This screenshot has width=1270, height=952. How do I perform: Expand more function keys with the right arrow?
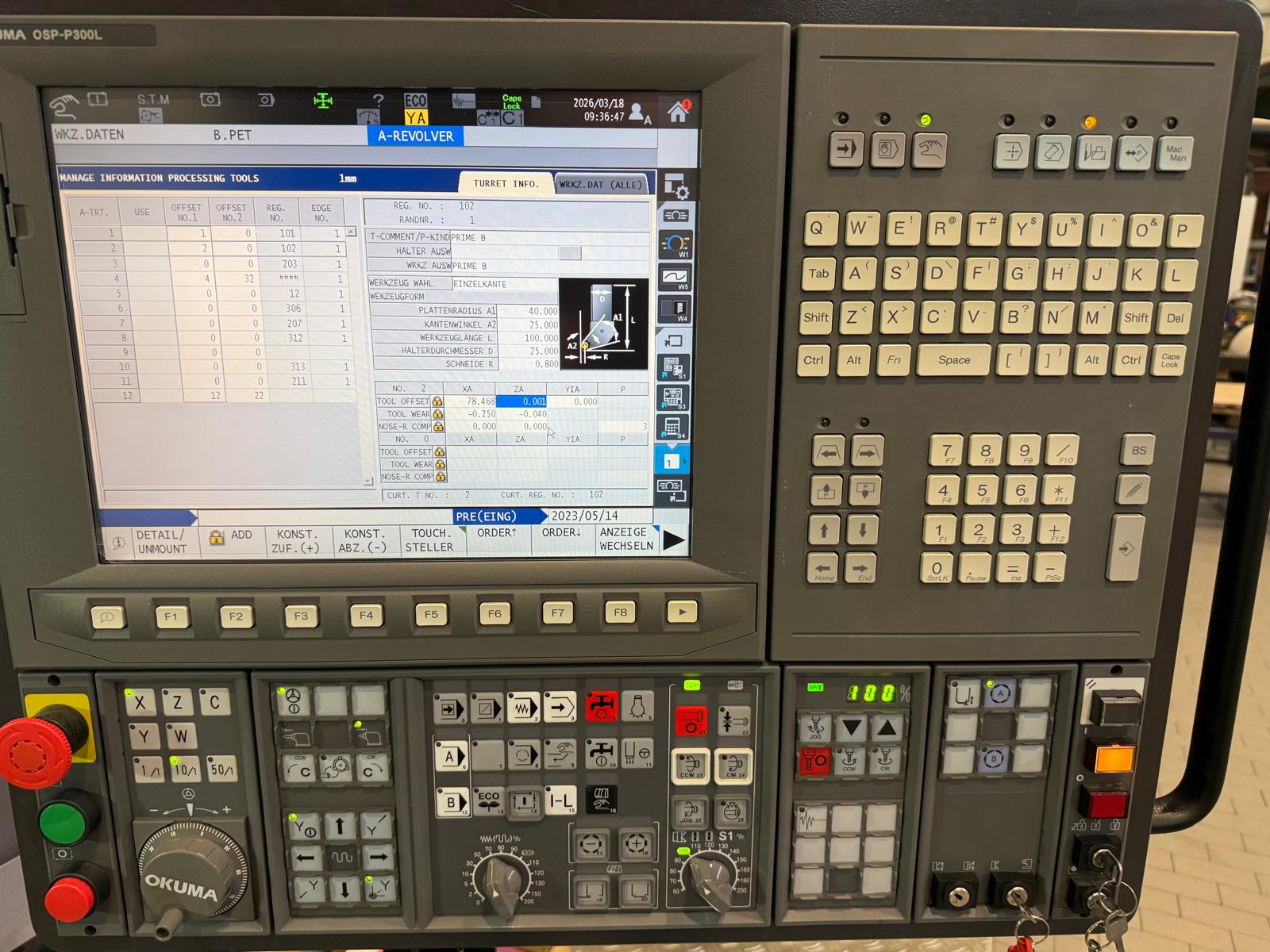click(673, 540)
